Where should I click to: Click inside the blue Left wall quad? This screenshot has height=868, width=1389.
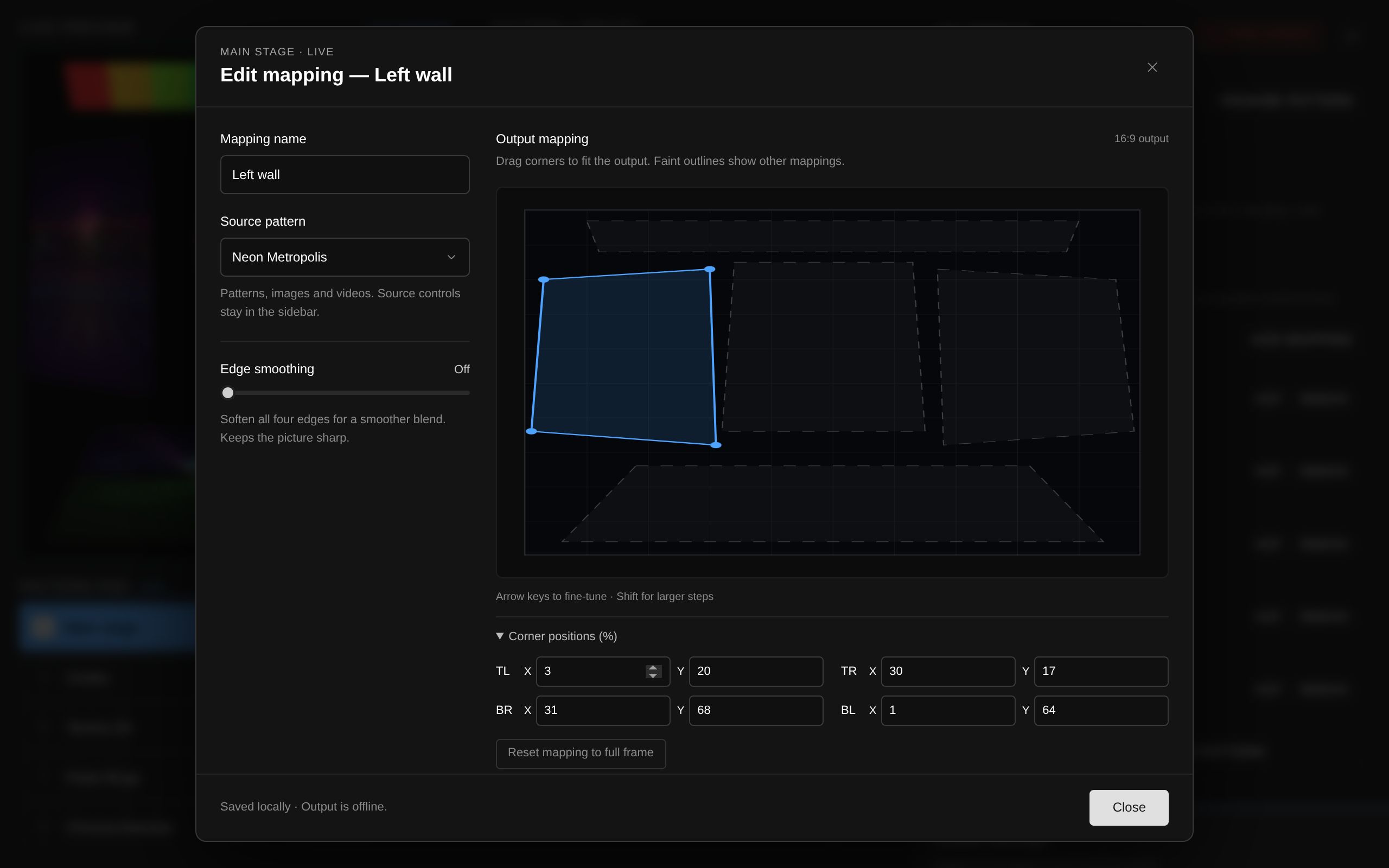coord(625,356)
